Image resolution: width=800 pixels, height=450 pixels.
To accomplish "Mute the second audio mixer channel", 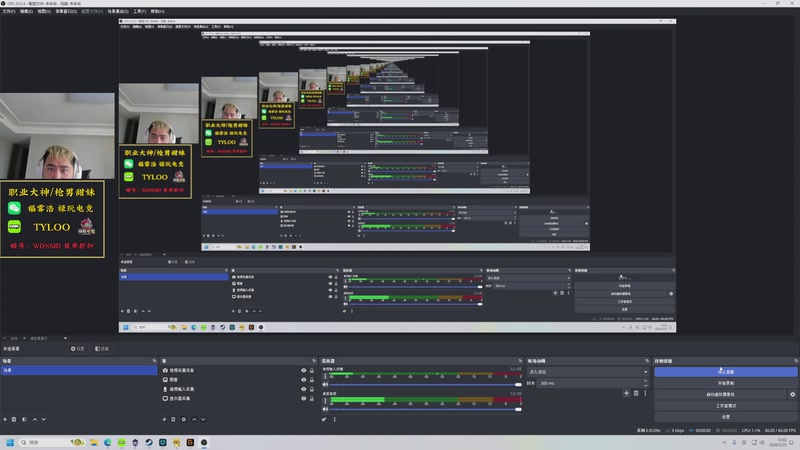I will (x=325, y=409).
